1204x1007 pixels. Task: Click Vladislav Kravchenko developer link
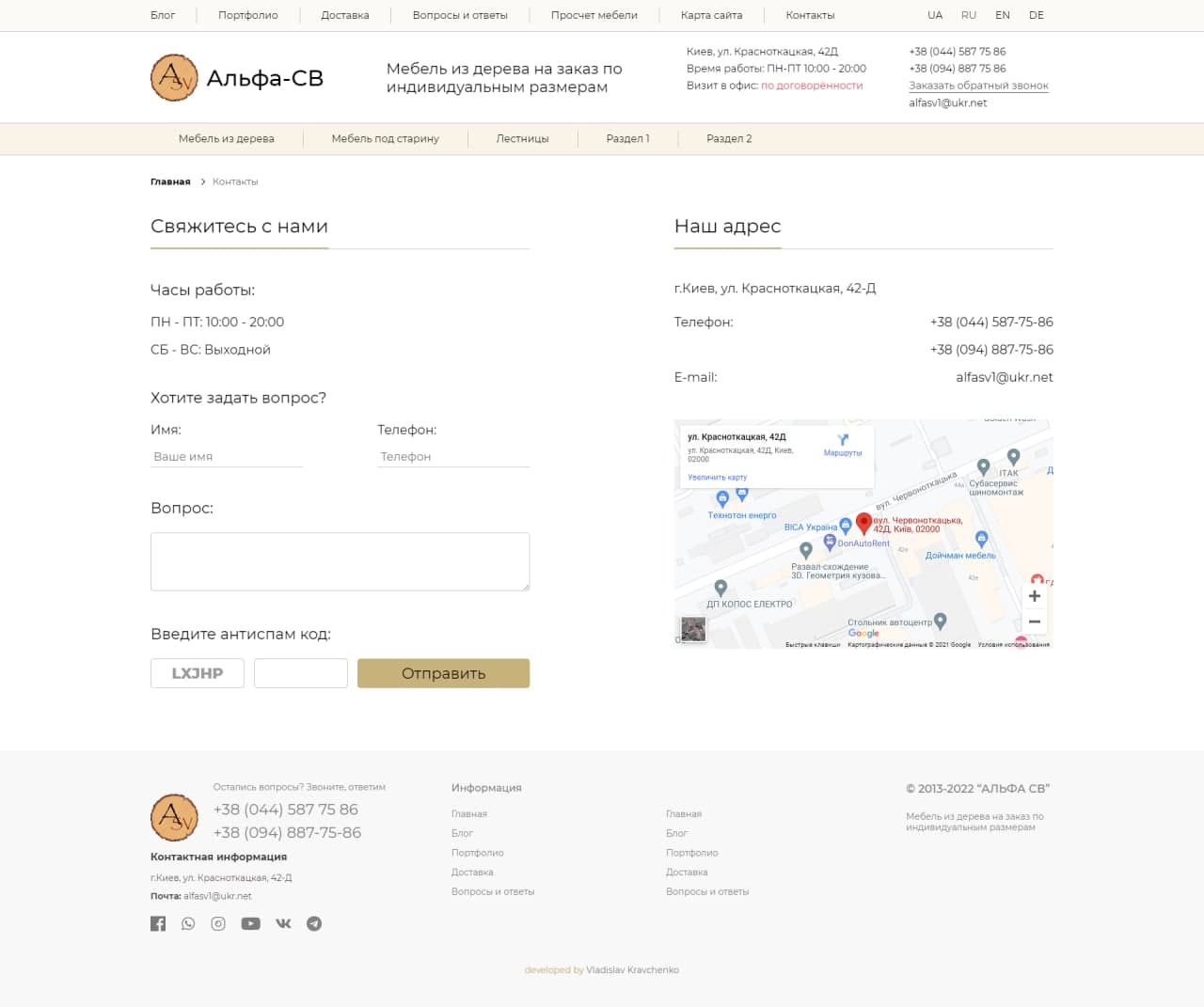[632, 970]
